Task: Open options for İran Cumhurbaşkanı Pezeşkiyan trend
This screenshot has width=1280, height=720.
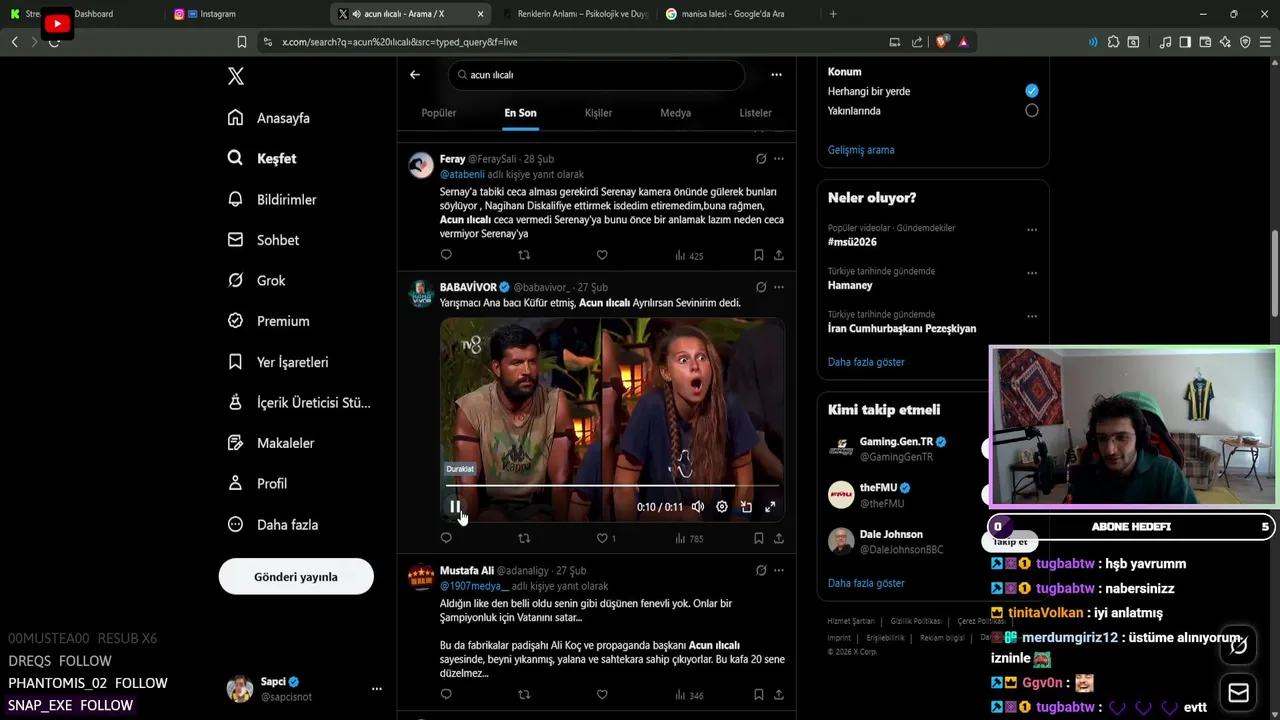Action: coord(1032,316)
